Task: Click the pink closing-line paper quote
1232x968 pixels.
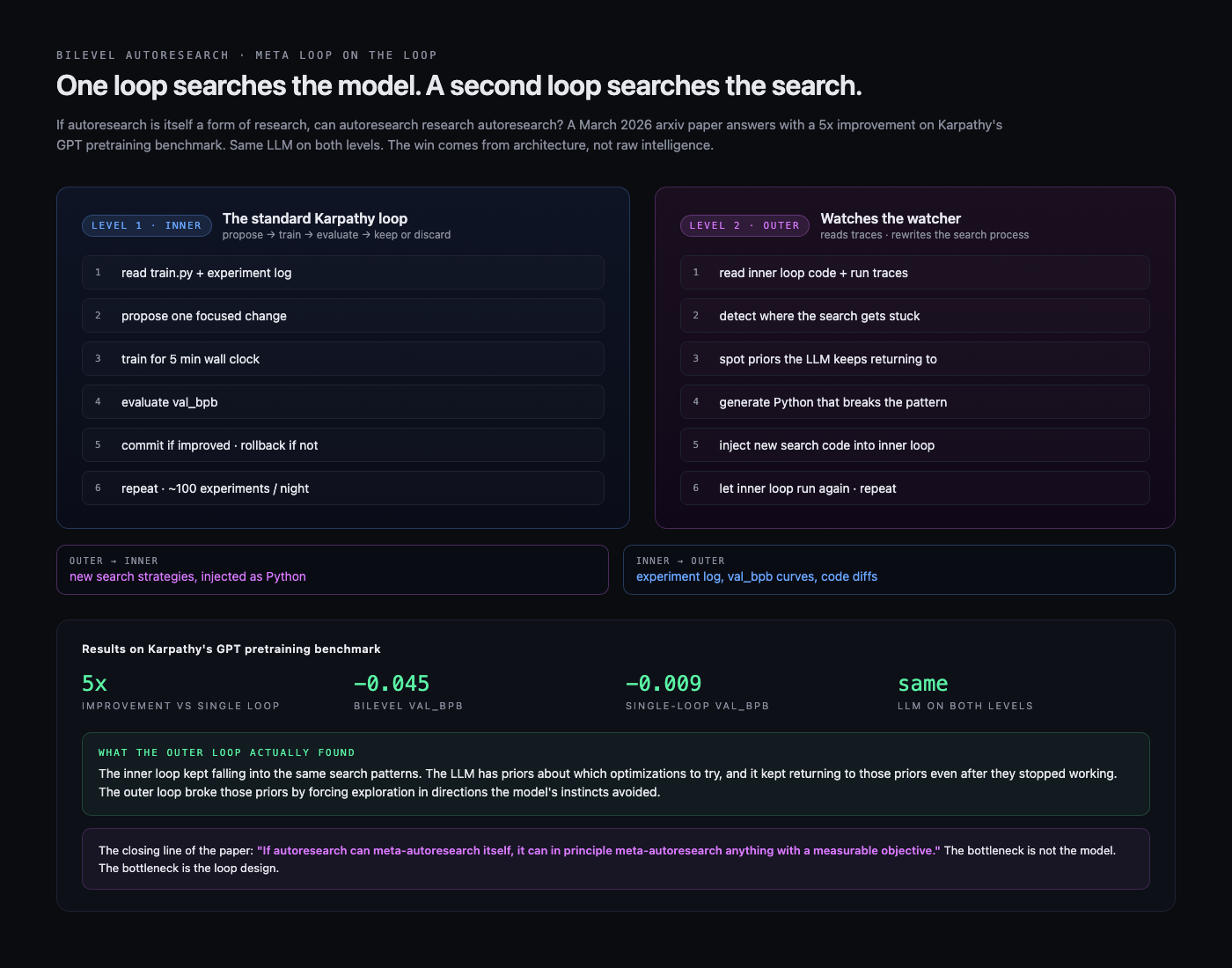Action: [598, 850]
